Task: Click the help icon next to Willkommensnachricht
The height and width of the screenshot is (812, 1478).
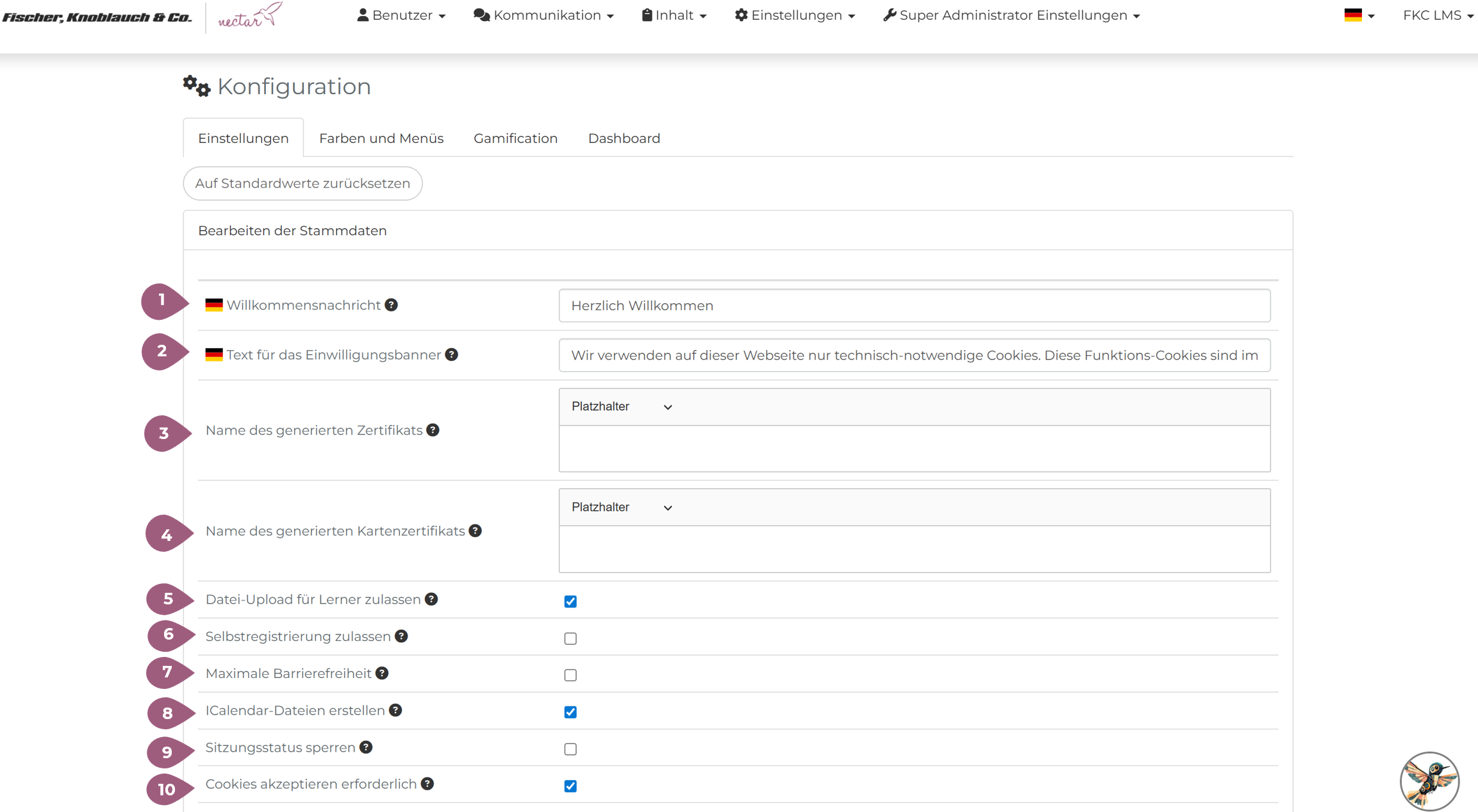Action: click(391, 305)
